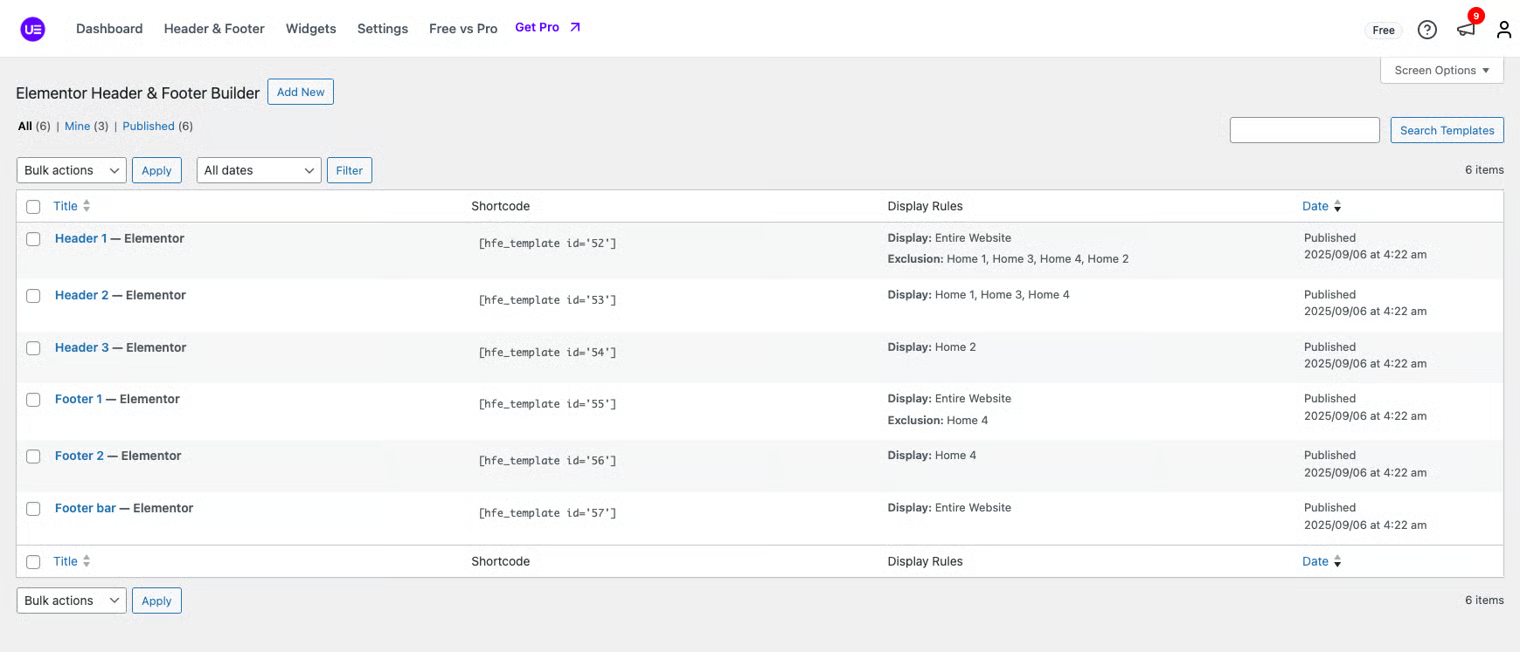This screenshot has height=652, width=1520.
Task: Open the Header & Footer menu item
Action: point(214,29)
